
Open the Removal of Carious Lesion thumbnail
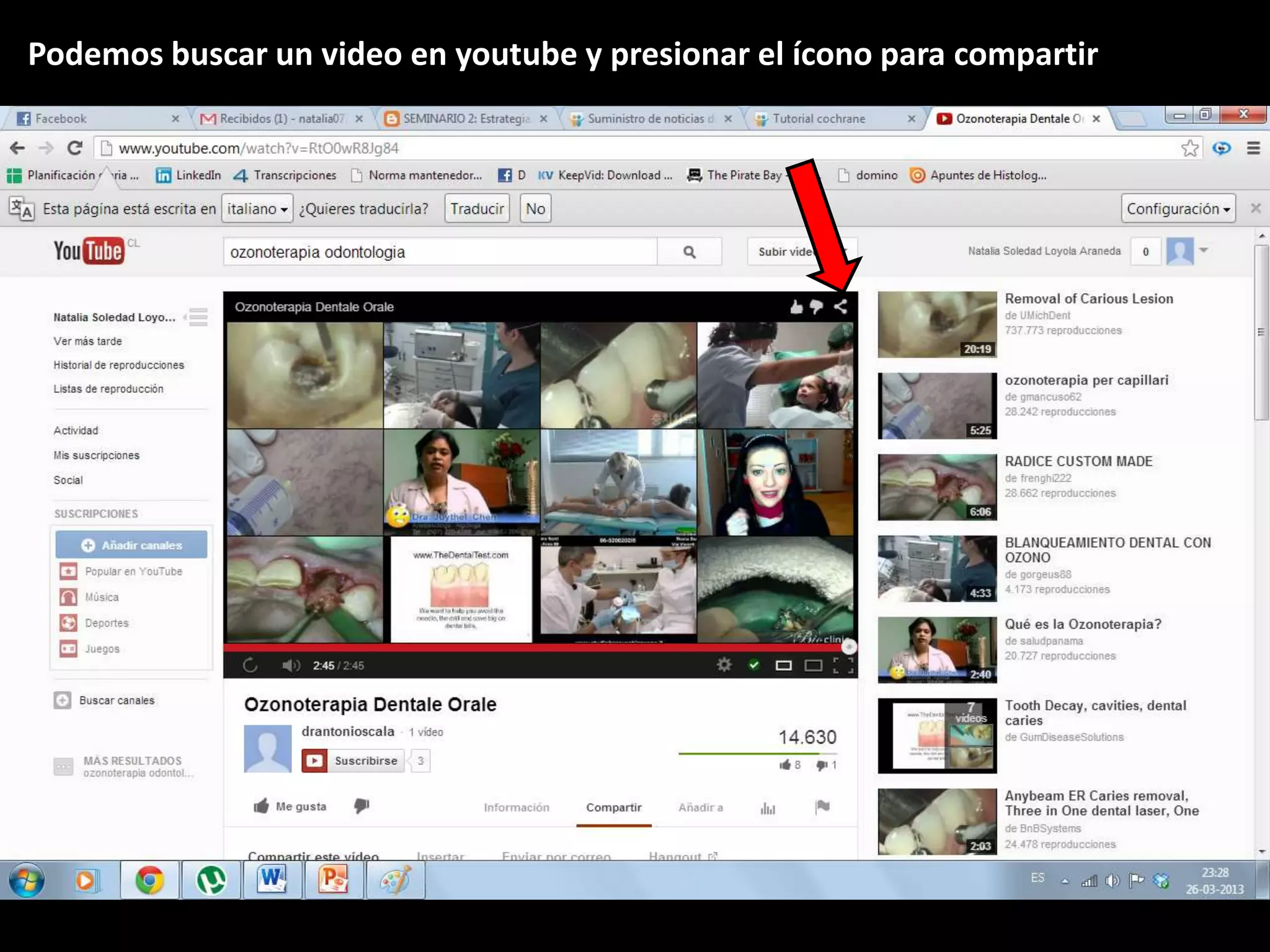[936, 324]
